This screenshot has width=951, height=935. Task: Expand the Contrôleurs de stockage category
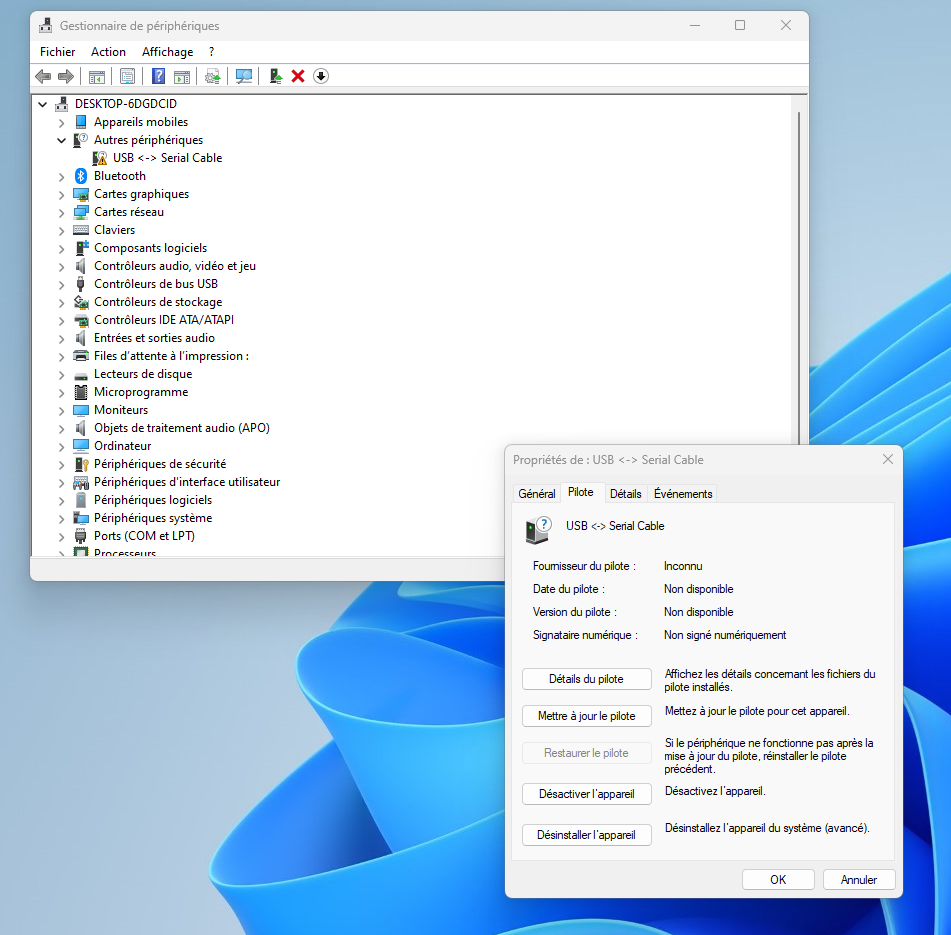61,303
